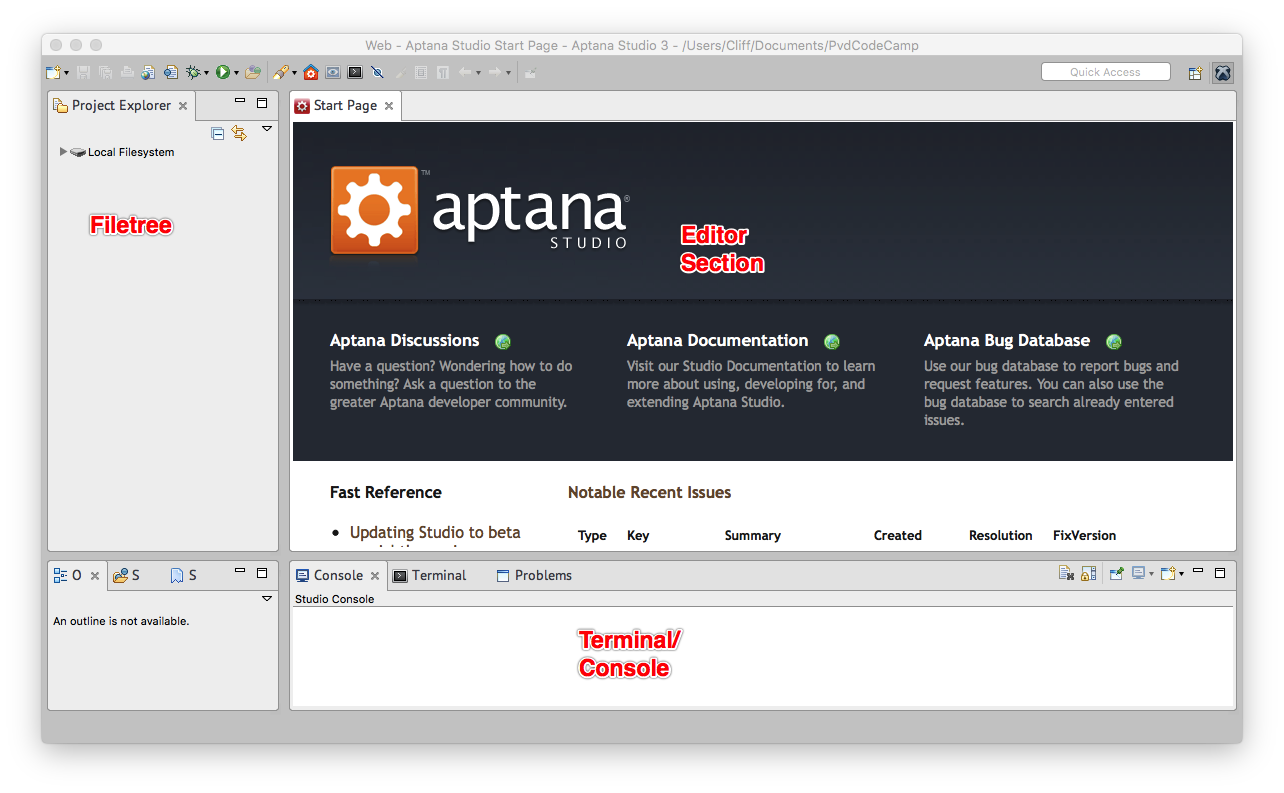Open the Forward history dropdown arrow
The height and width of the screenshot is (793, 1284).
508,73
